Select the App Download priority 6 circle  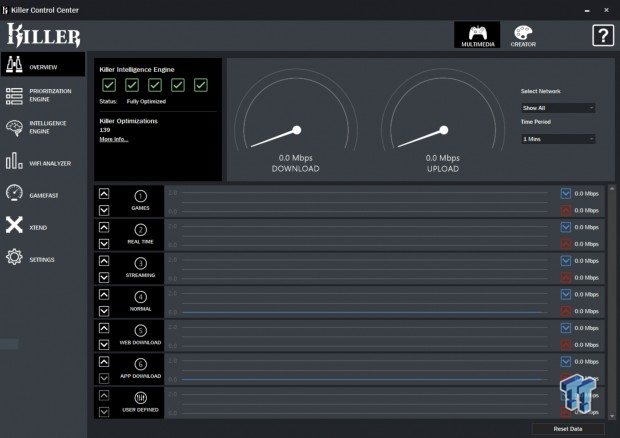(x=140, y=364)
